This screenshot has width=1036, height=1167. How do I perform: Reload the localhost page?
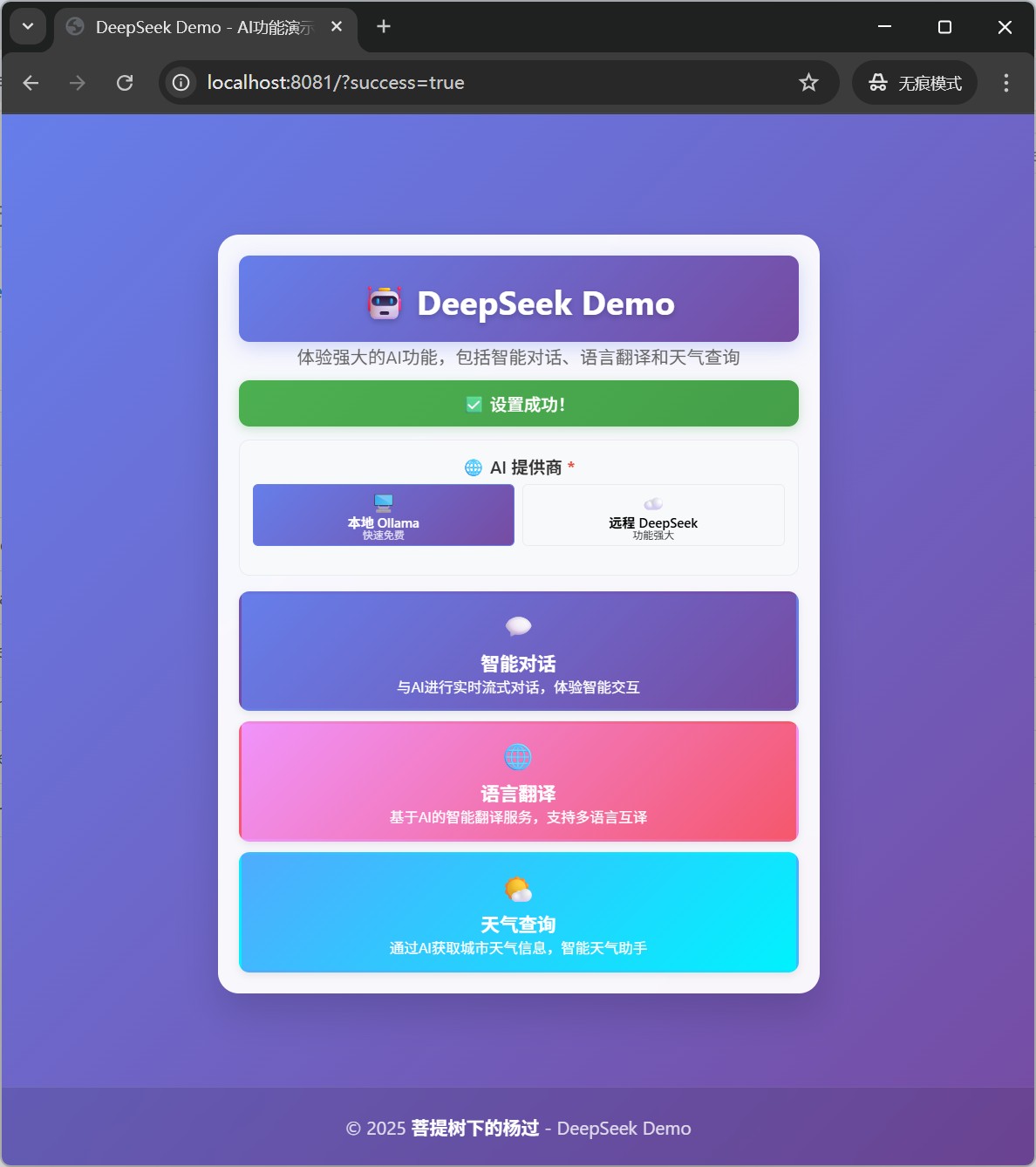(125, 83)
